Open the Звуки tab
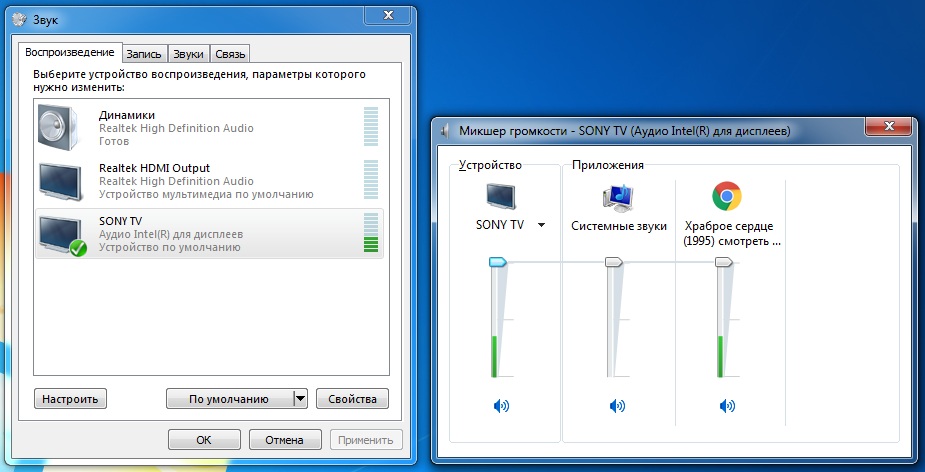The height and width of the screenshot is (472, 925). tap(188, 54)
